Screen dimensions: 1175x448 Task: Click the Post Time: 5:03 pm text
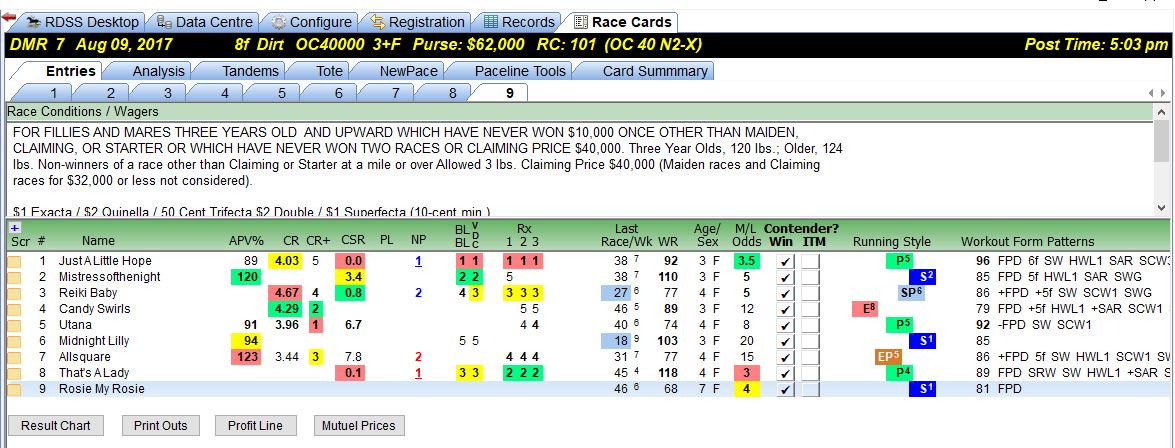[1096, 45]
